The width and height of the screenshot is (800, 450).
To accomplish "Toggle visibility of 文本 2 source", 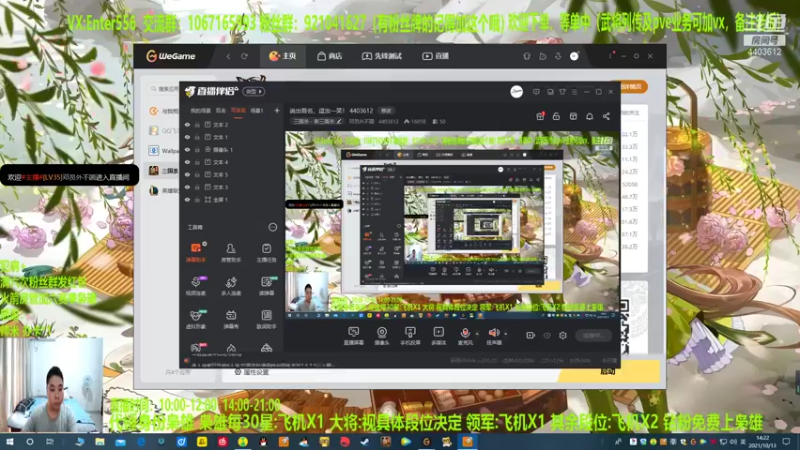I will click(187, 124).
